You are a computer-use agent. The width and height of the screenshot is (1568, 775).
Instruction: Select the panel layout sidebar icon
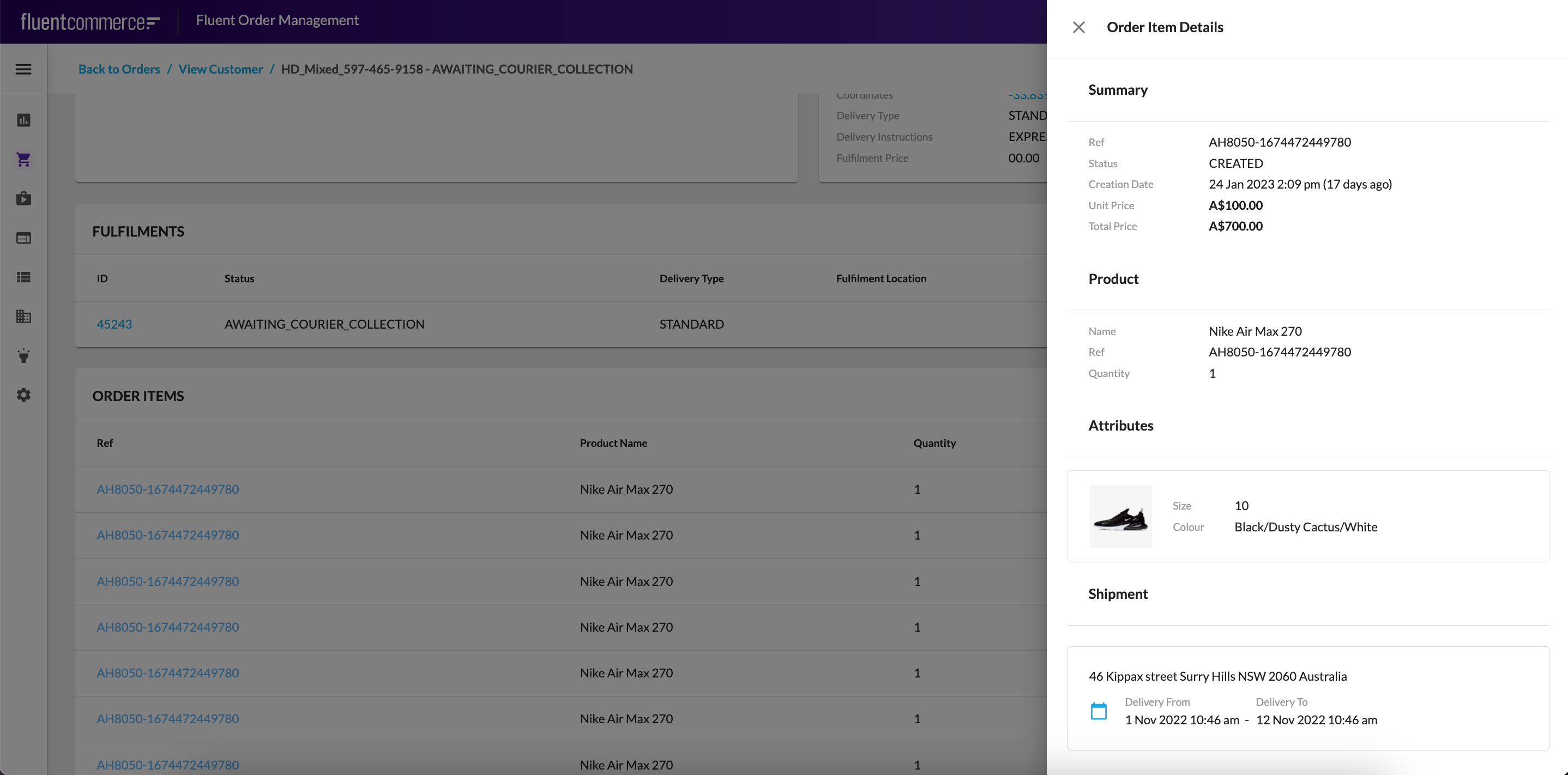tap(23, 238)
